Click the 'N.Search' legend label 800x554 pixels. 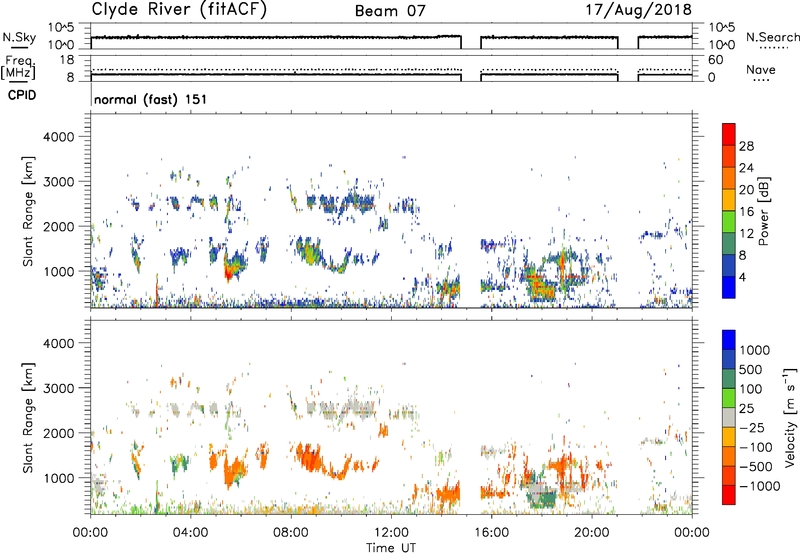coord(772,37)
